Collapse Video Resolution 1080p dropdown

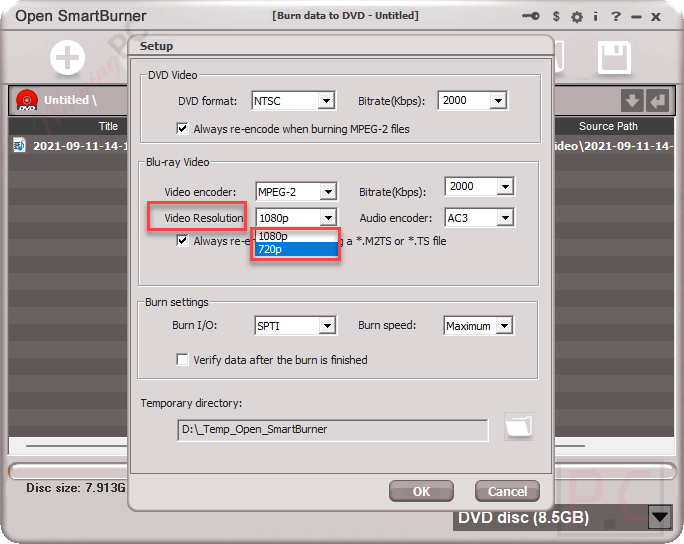(328, 217)
